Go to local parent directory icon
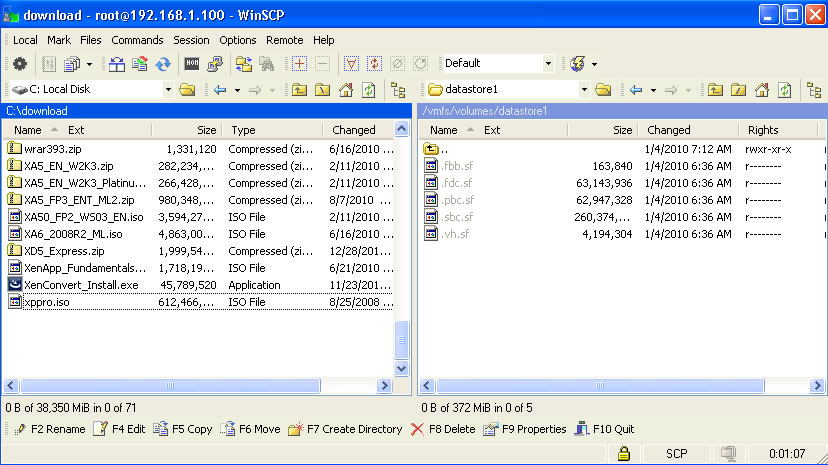828x465 pixels. pyautogui.click(x=299, y=90)
